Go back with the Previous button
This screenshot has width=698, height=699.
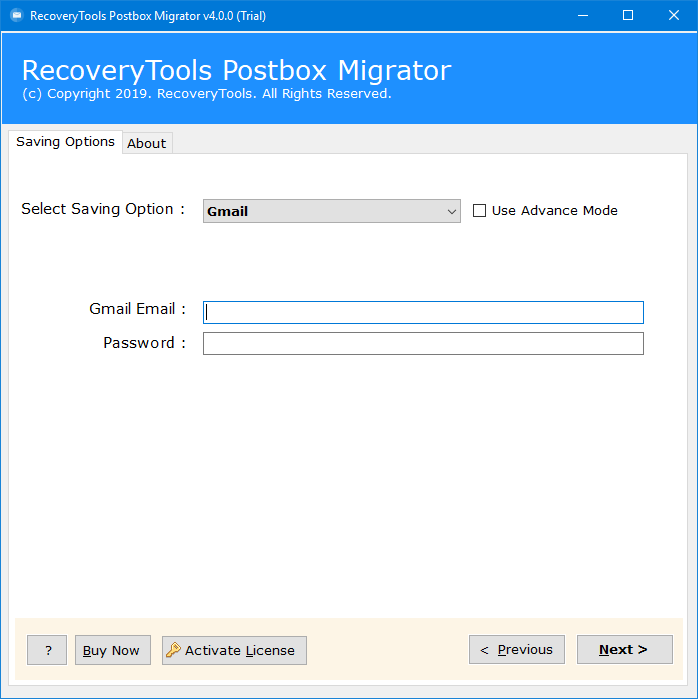[517, 650]
